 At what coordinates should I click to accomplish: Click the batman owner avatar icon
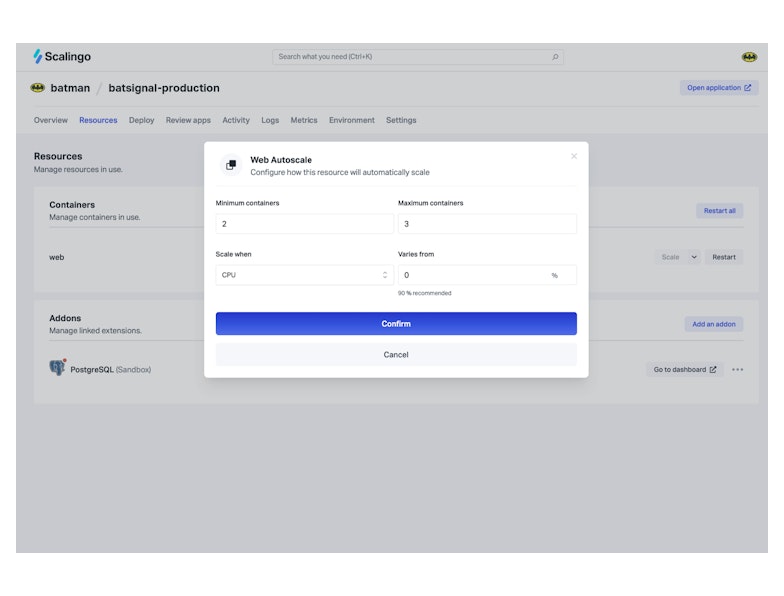click(x=38, y=88)
